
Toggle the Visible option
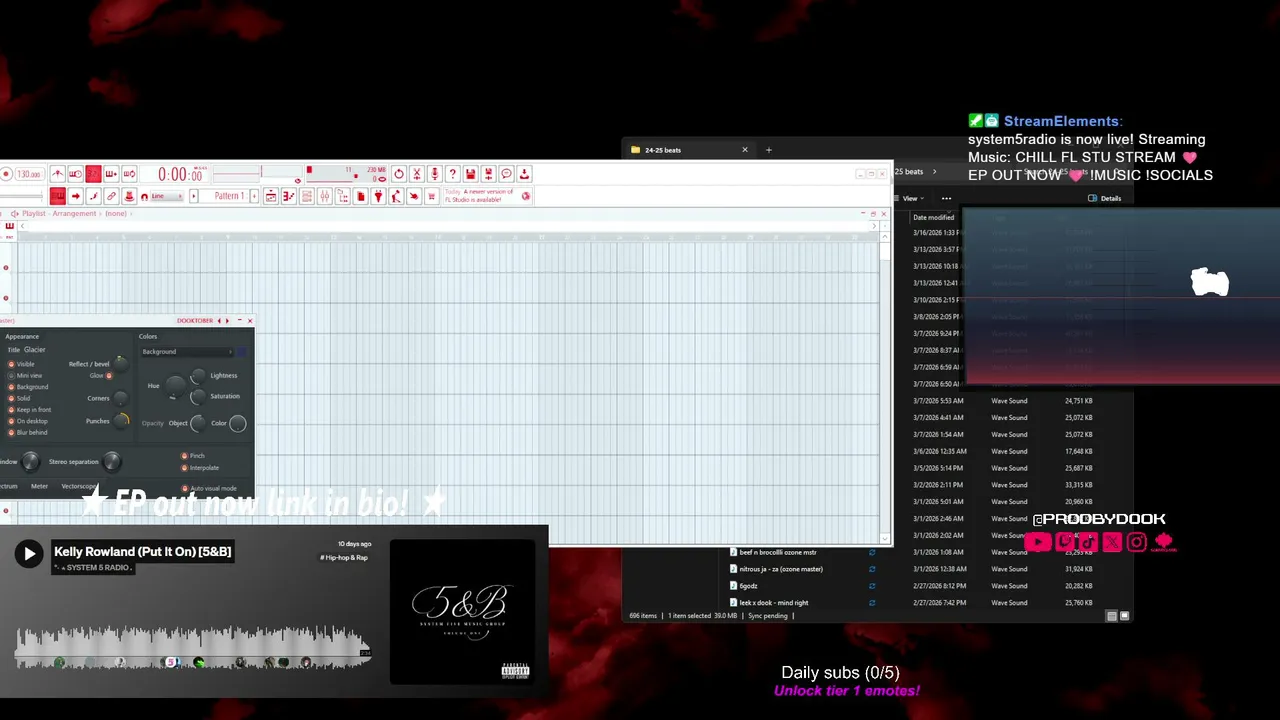point(12,364)
